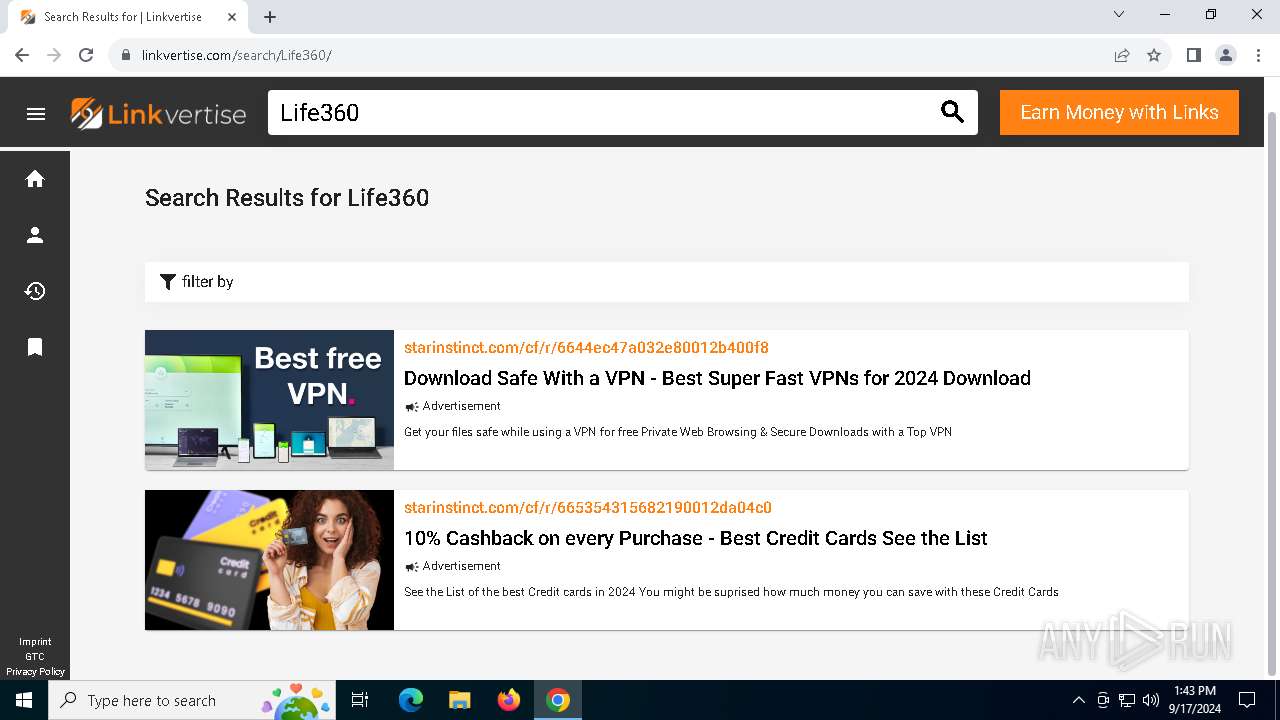Click the Linkvertise logo
Viewport: 1280px width, 720px height.
point(158,113)
